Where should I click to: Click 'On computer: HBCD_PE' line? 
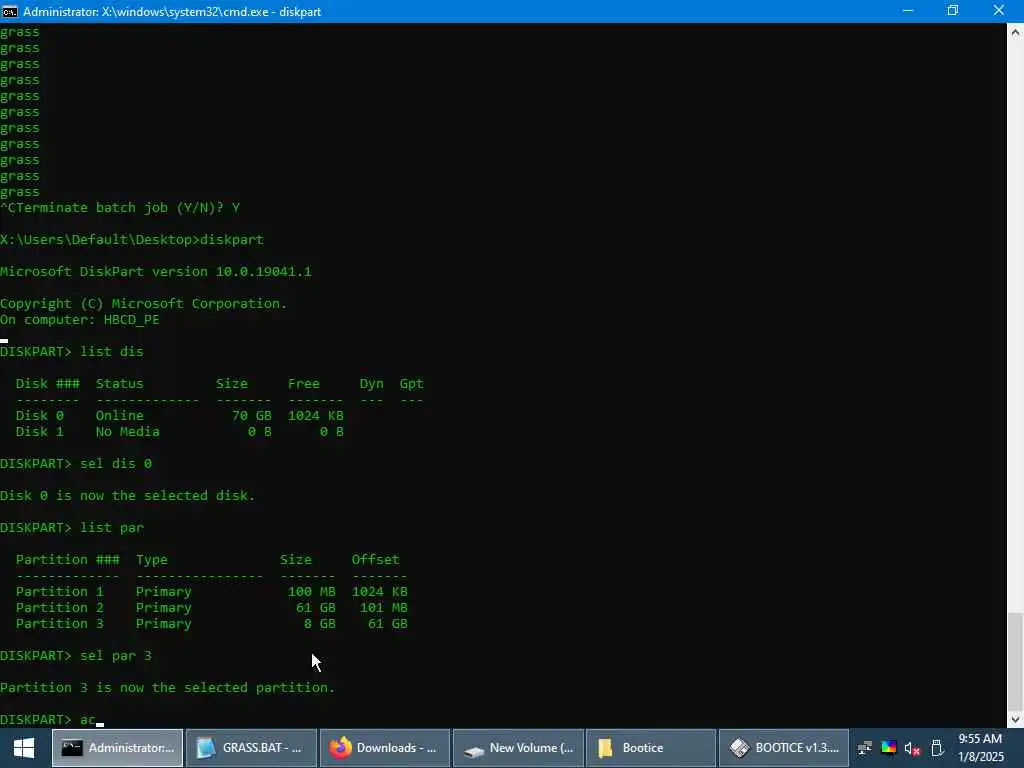click(x=80, y=320)
